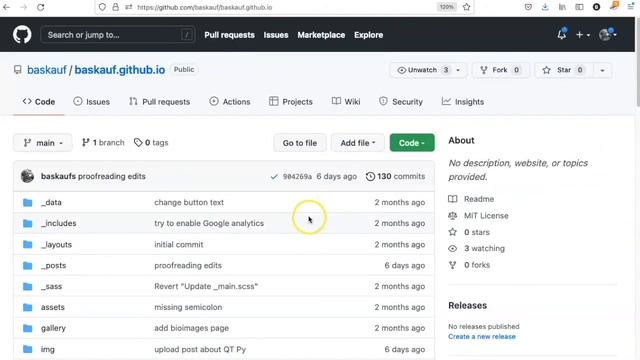
Task: Open the baskauf.github.io repository link
Action: click(x=120, y=70)
